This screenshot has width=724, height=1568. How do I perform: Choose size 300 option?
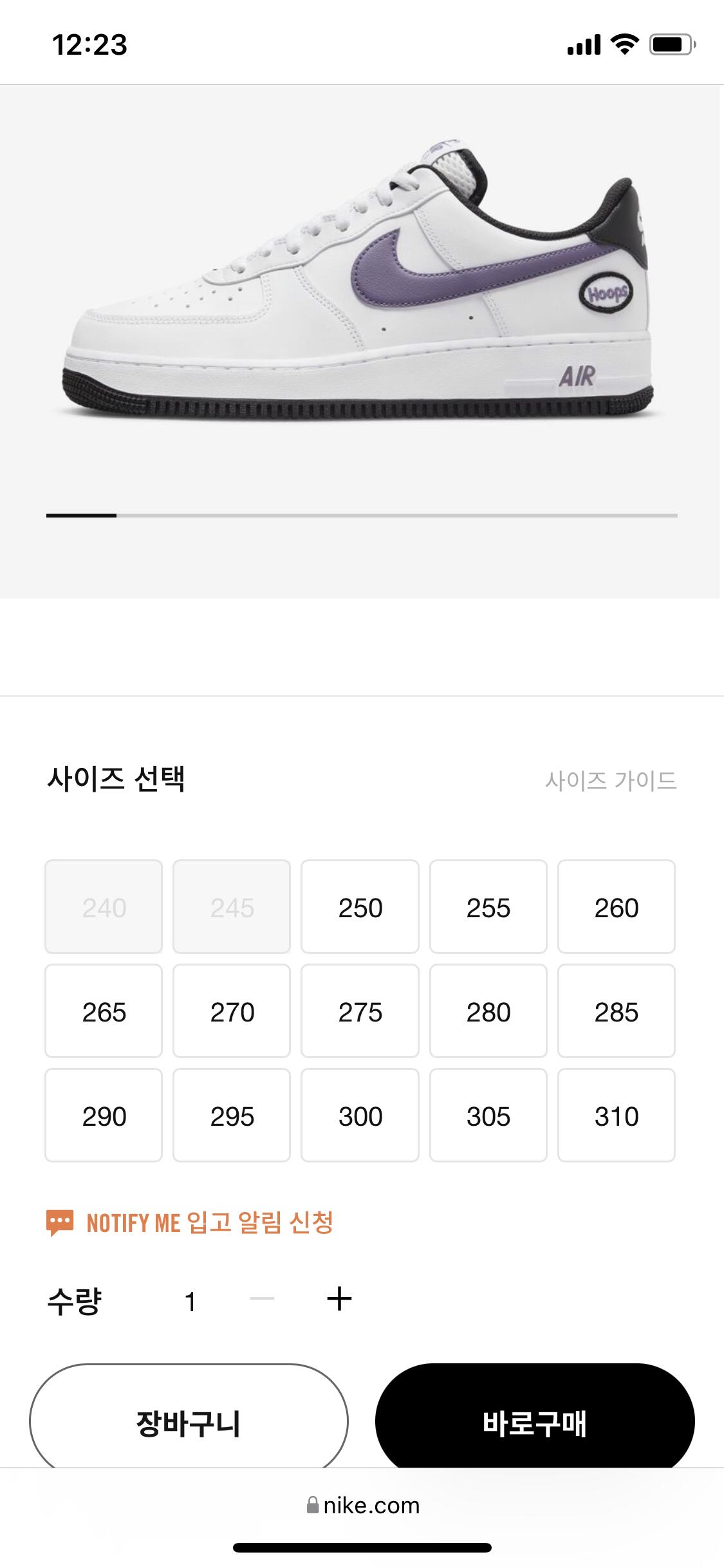pyautogui.click(x=360, y=1115)
